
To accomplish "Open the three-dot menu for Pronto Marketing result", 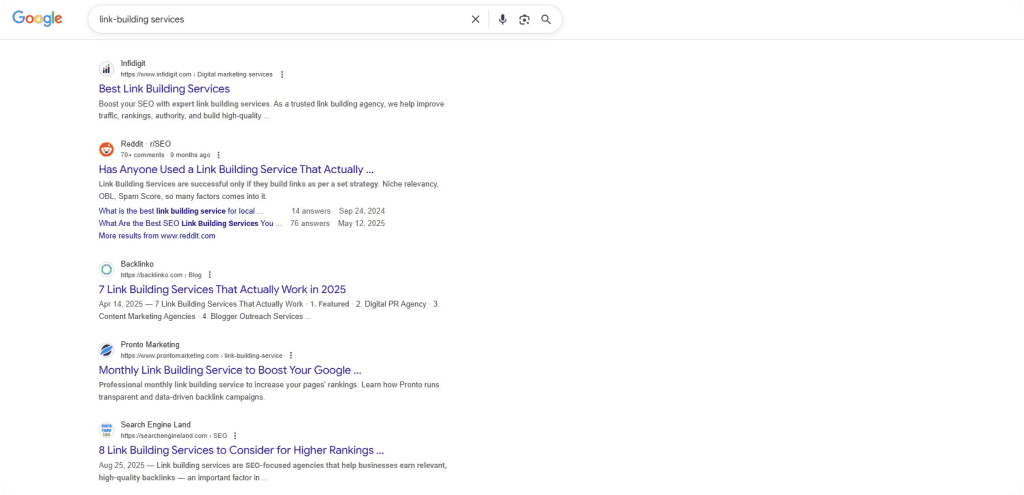I will point(291,355).
